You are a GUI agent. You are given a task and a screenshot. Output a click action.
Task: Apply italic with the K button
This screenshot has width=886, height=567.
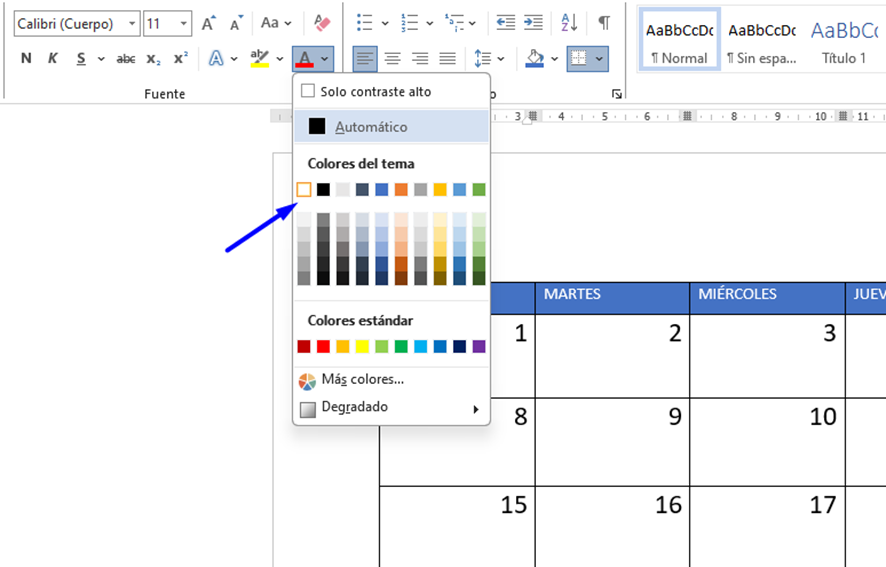tap(53, 59)
